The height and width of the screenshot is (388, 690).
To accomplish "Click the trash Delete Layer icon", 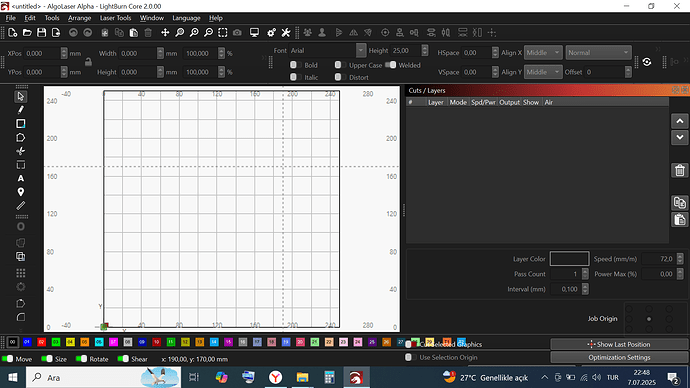I will 680,170.
